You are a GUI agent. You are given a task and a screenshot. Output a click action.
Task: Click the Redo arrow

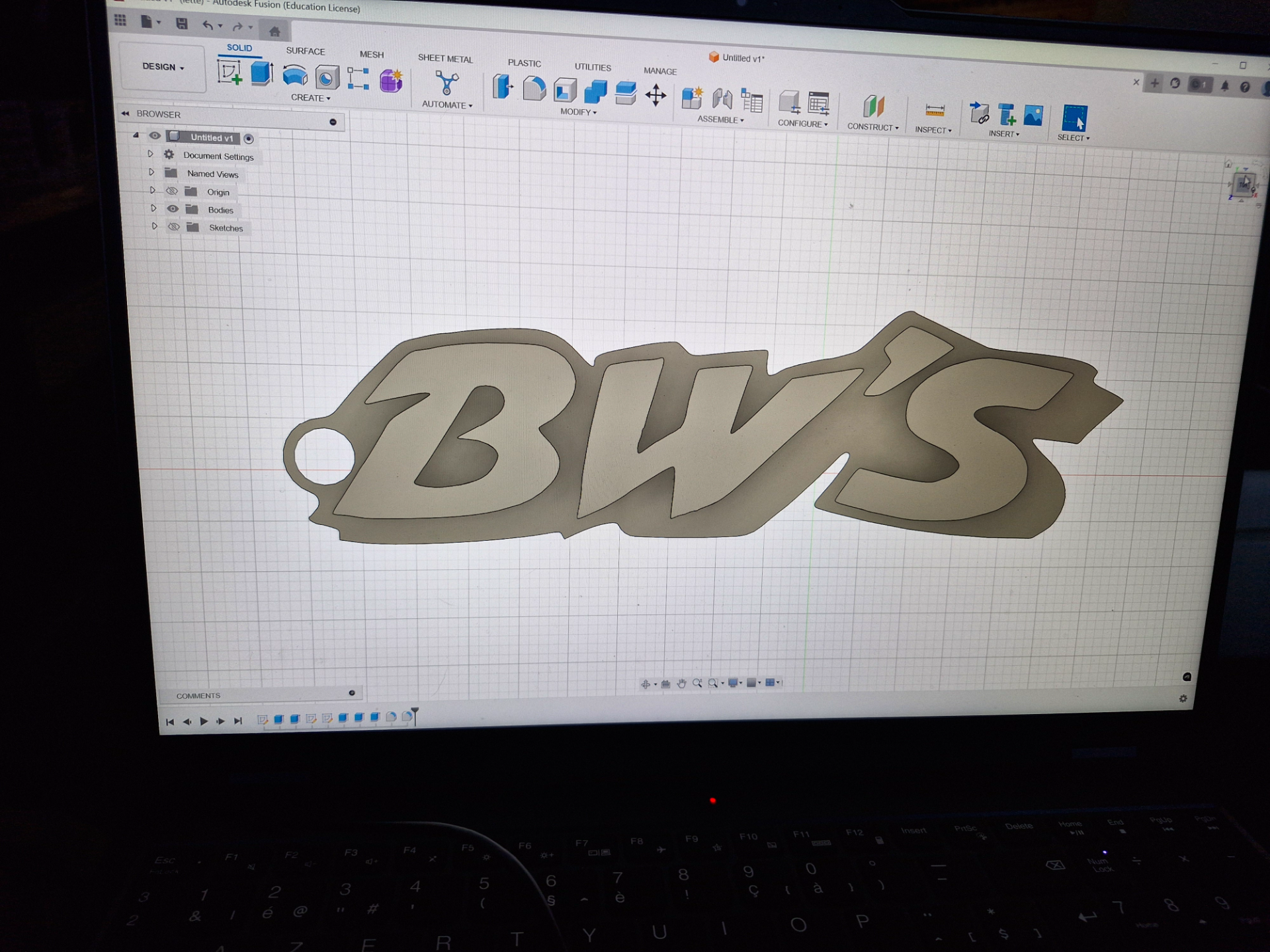(237, 27)
